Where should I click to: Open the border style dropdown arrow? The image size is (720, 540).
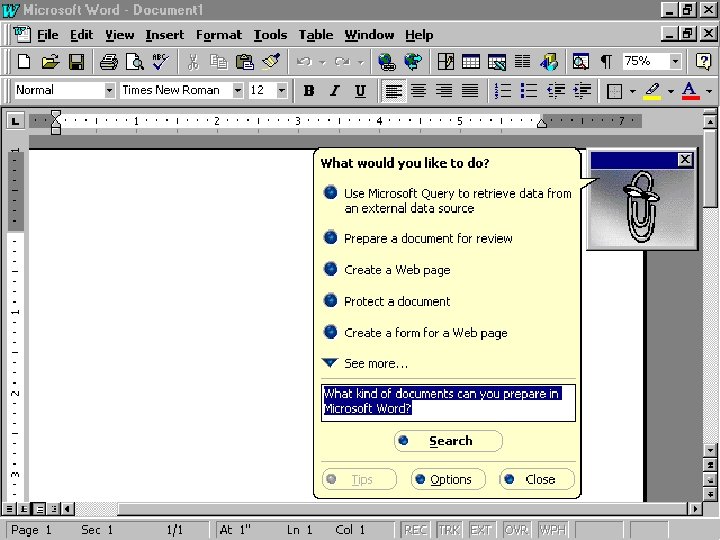[x=633, y=91]
